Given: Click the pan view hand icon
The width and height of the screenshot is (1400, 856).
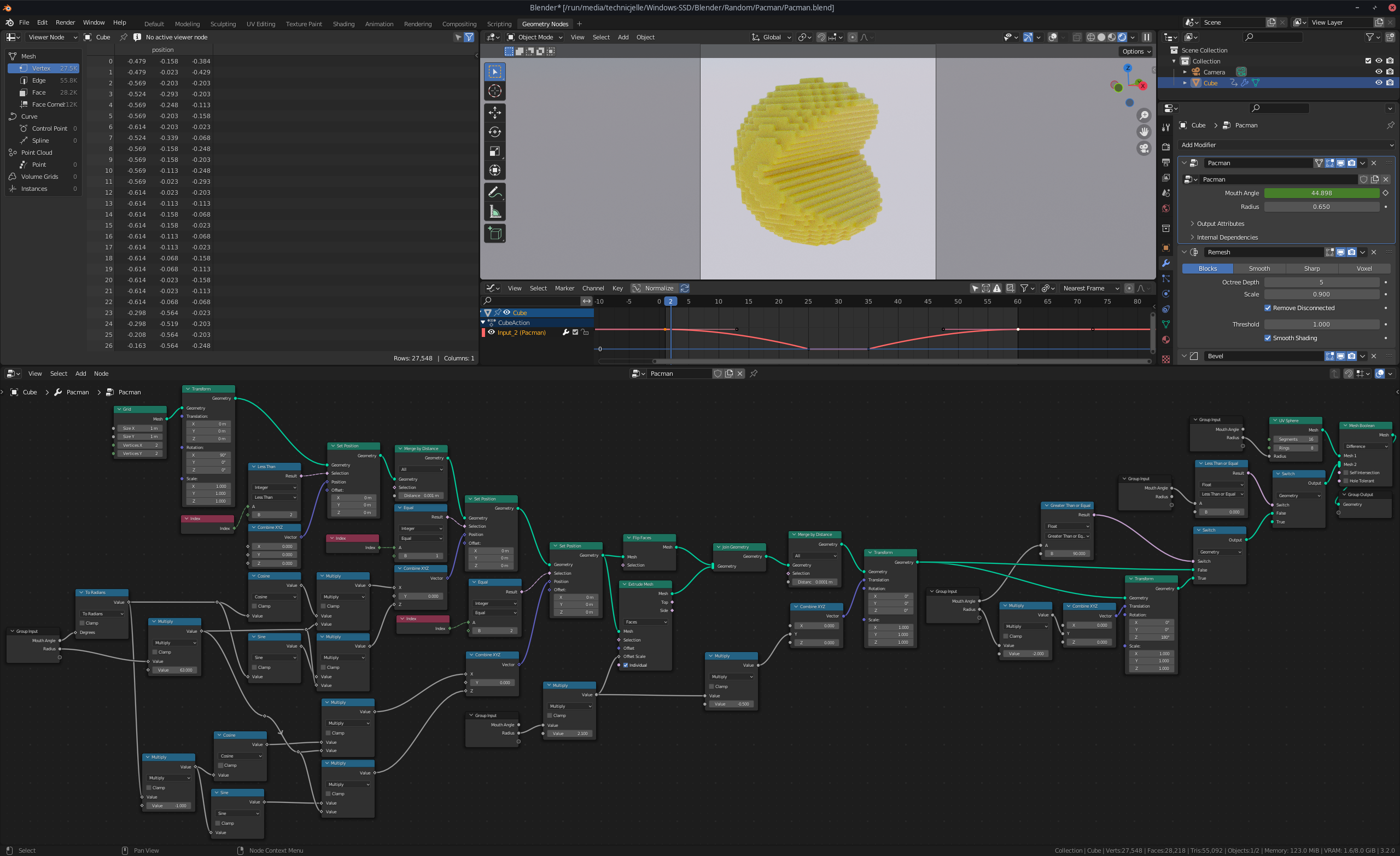Looking at the screenshot, I should tap(1143, 132).
